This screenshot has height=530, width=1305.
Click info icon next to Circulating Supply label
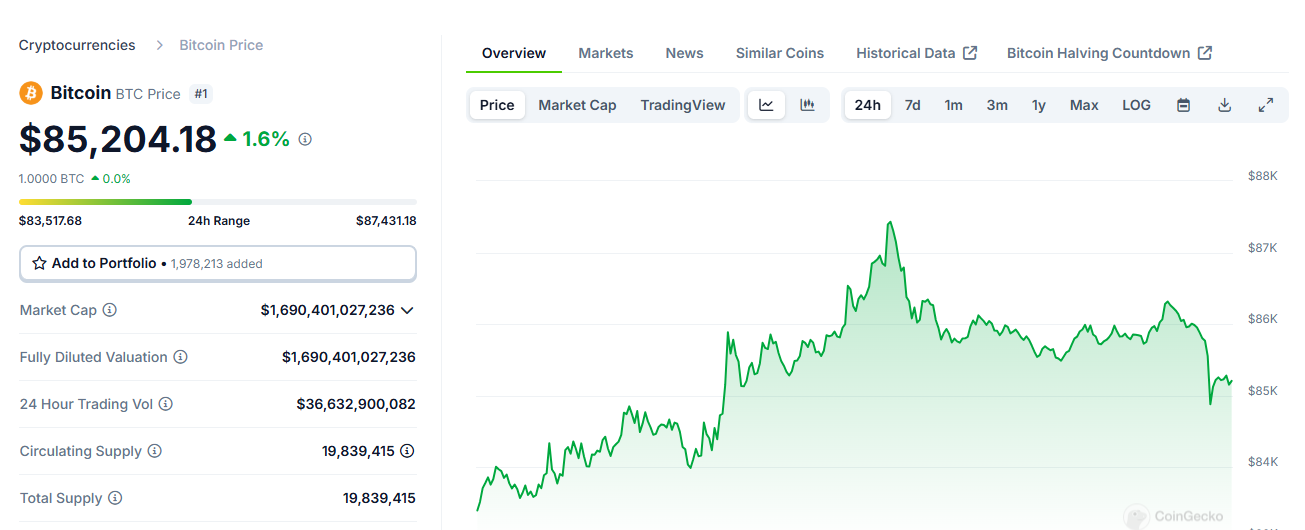tap(155, 451)
